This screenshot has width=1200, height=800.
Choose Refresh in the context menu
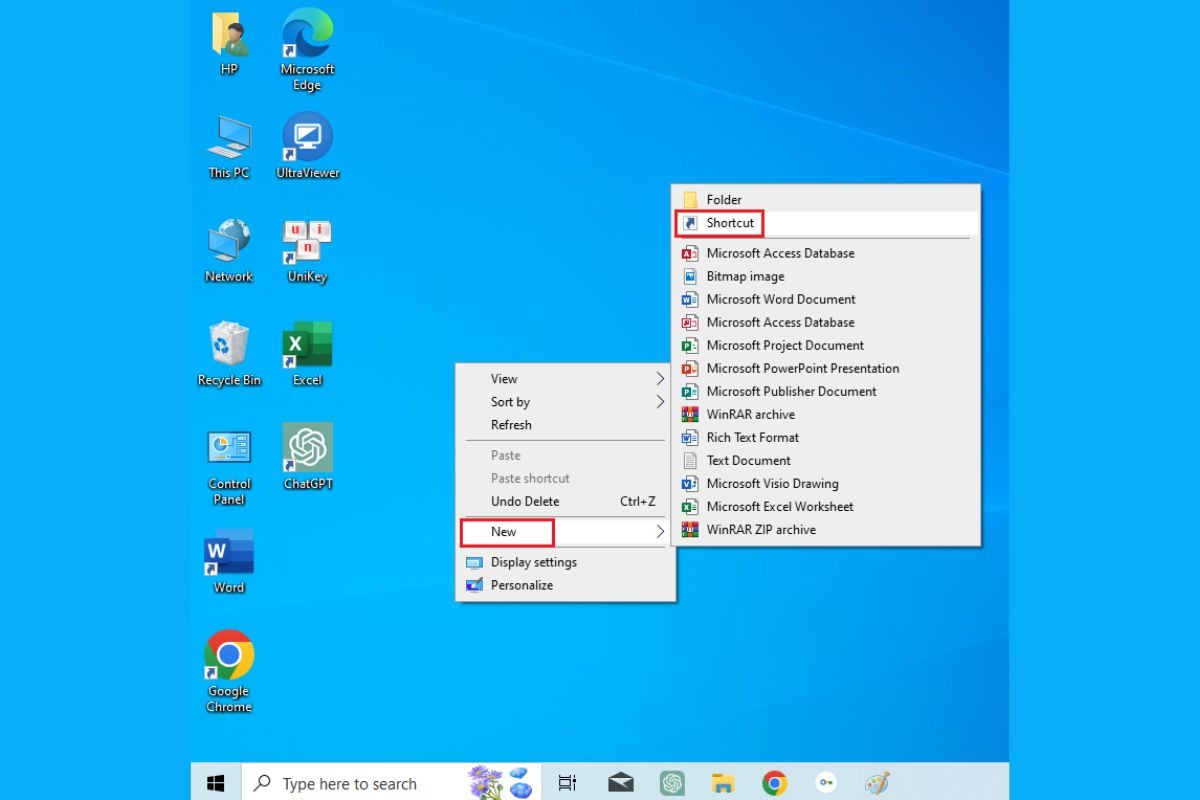[566, 425]
